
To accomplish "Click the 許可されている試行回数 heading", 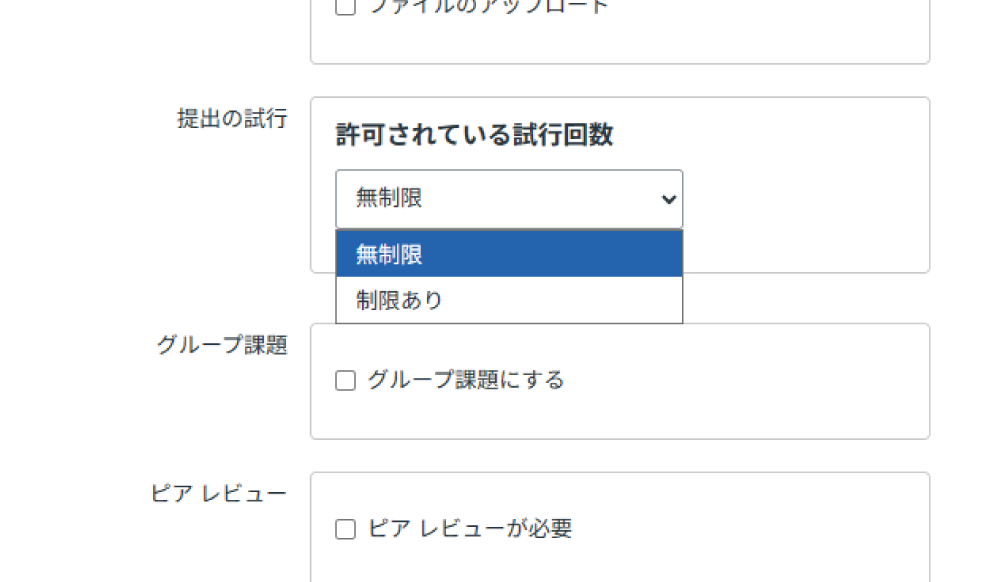I will pyautogui.click(x=474, y=136).
